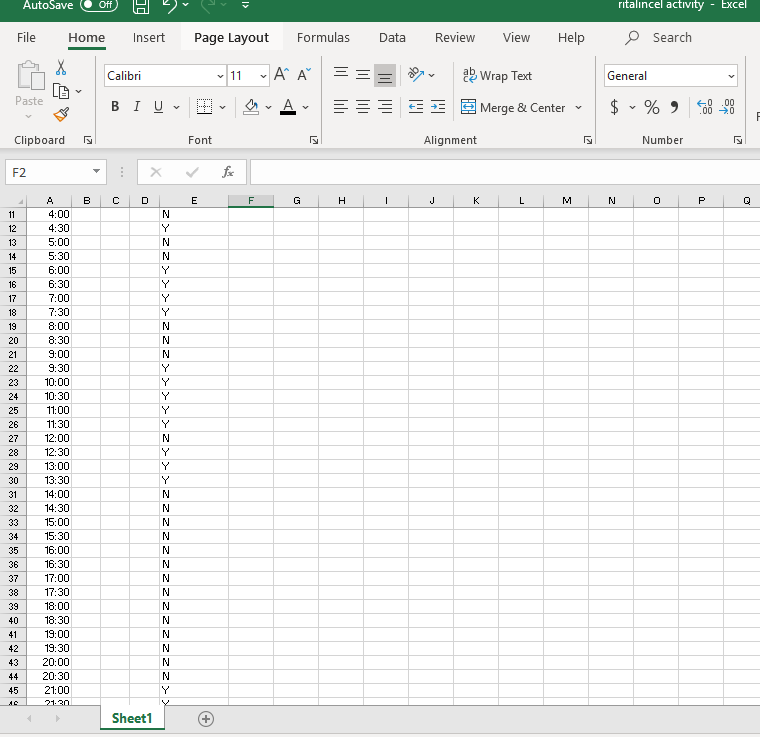
Task: Expand the Name Box dropdown arrow
Action: [96, 171]
